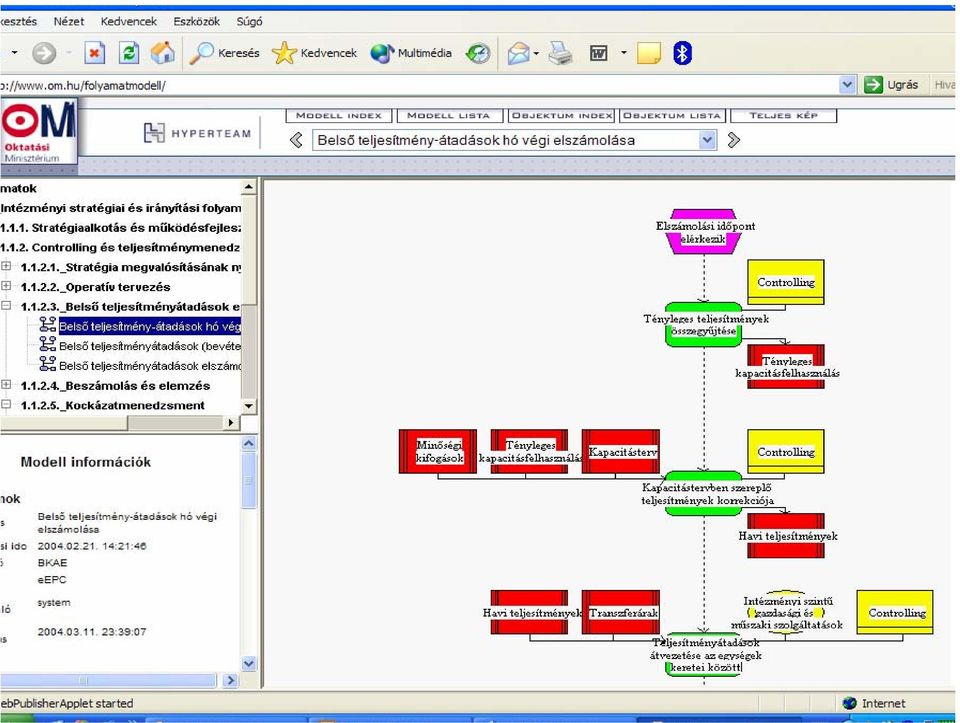Open browsing history clock icon
The width and height of the screenshot is (960, 723).
(x=478, y=53)
